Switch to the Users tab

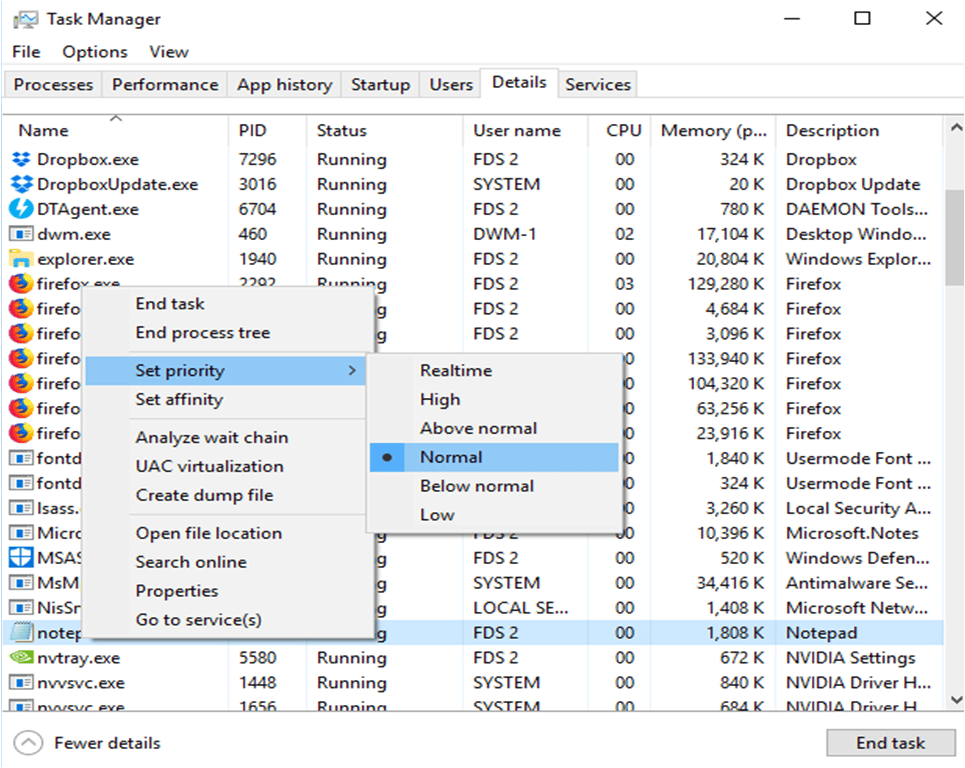[x=451, y=84]
